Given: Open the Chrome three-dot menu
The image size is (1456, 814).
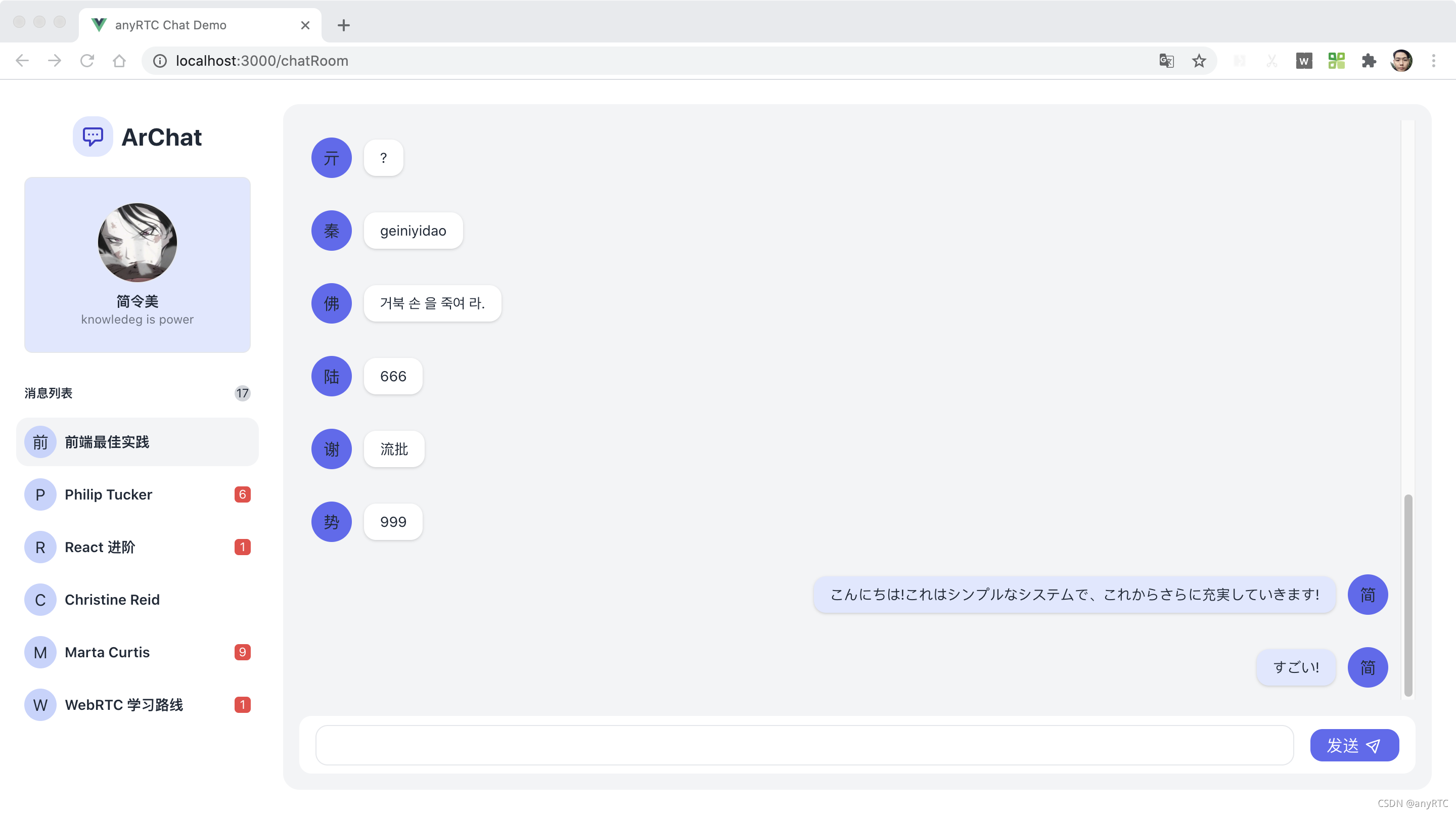Looking at the screenshot, I should 1433,61.
